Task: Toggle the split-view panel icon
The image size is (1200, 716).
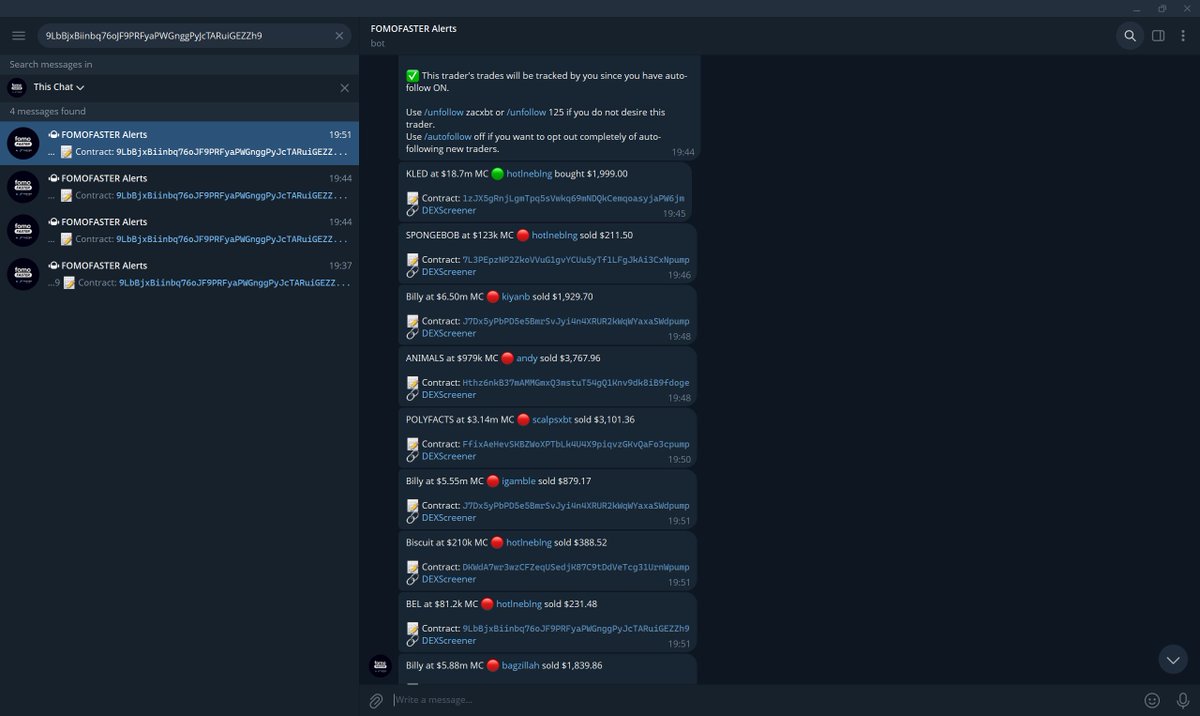Action: click(x=1158, y=35)
